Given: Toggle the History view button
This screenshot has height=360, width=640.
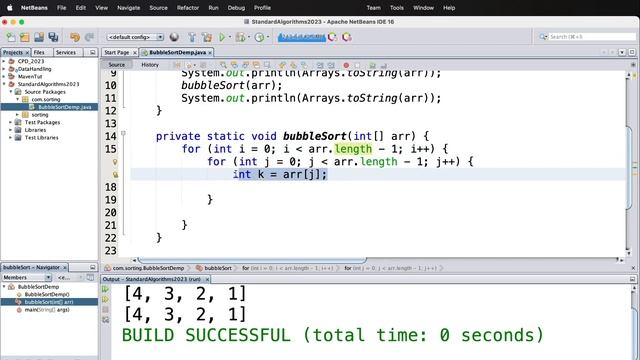Looking at the screenshot, I should [x=150, y=65].
